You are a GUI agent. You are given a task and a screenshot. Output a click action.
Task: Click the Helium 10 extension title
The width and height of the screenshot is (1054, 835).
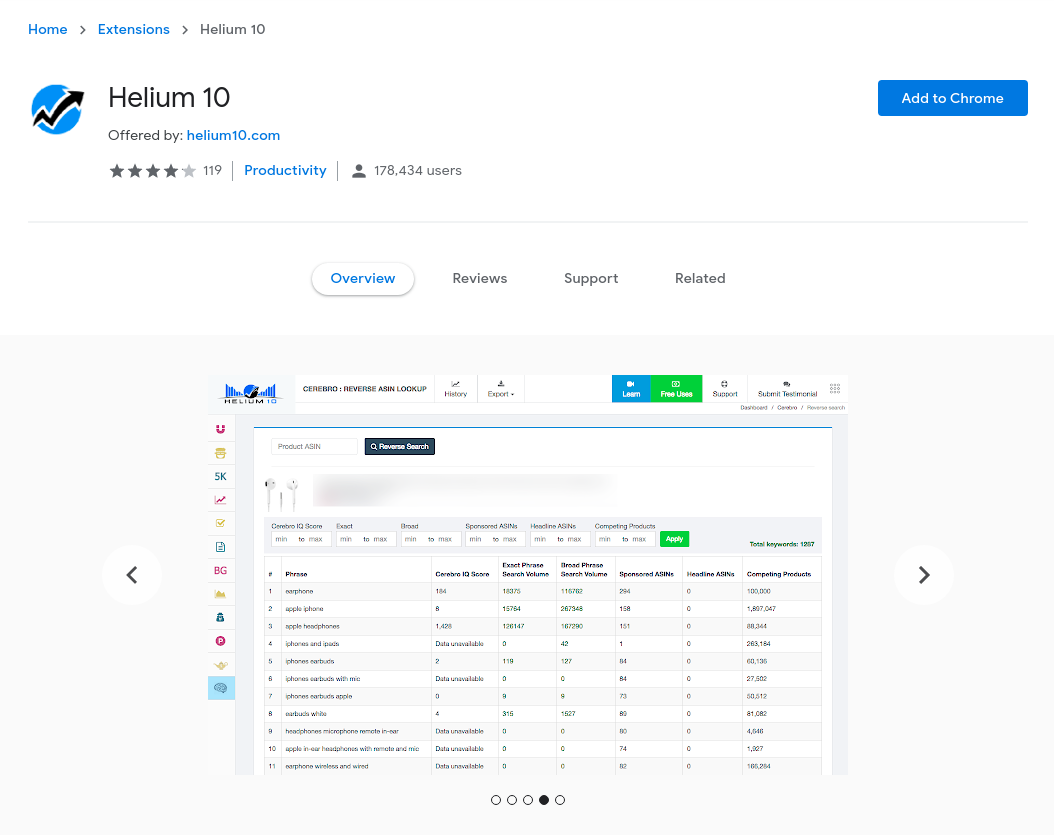pyautogui.click(x=169, y=98)
